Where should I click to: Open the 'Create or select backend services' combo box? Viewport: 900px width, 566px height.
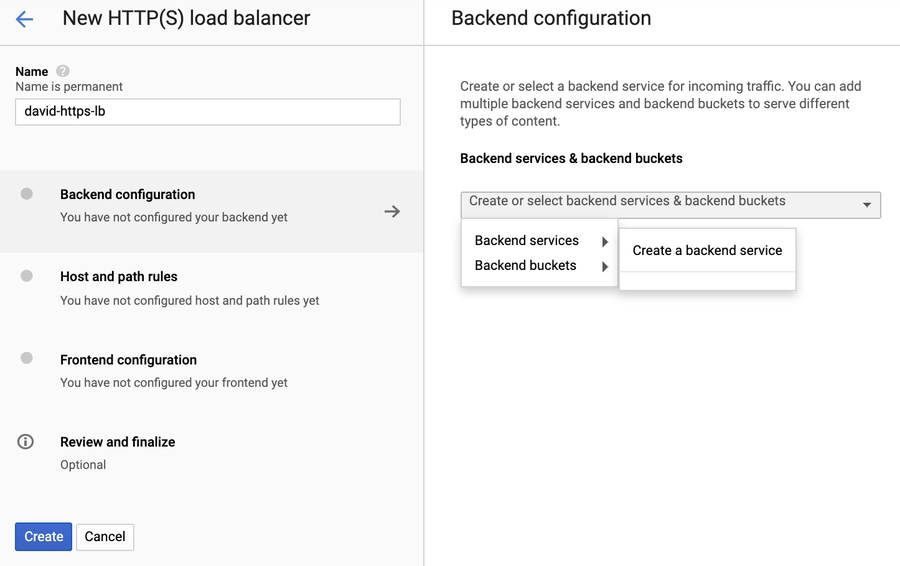click(660, 204)
